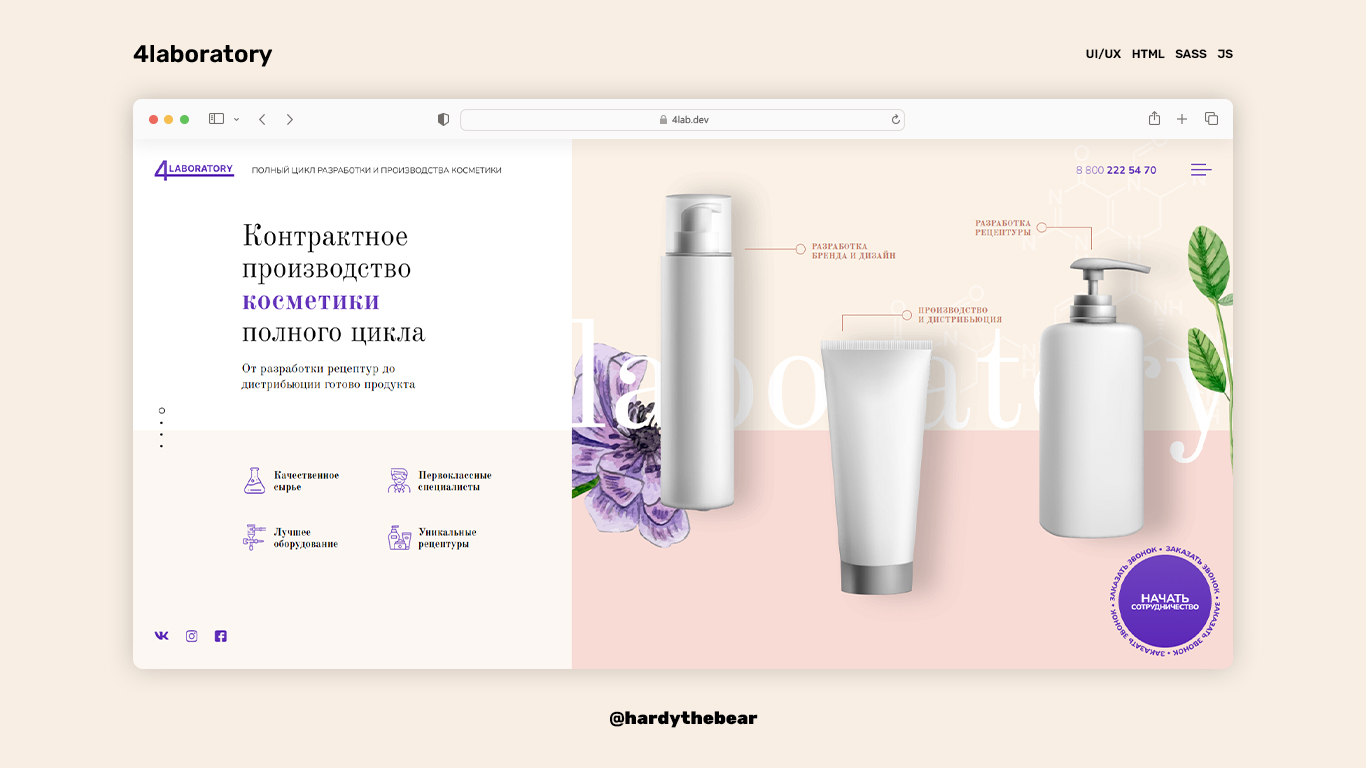1366x768 pixels.
Task: Click the cosmetics icon for Уникальные рецептуры
Action: 399,537
